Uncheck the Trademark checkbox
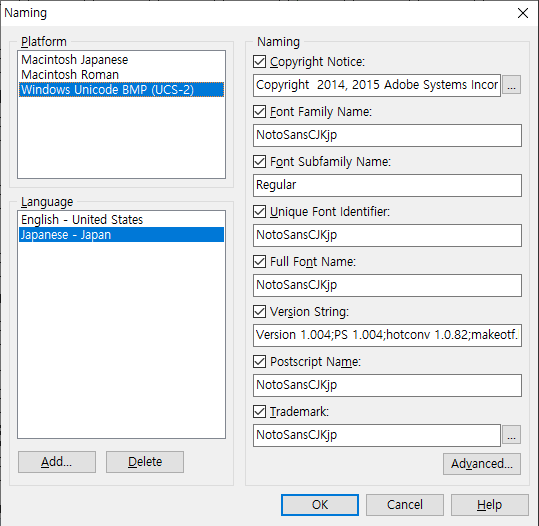Image resolution: width=539 pixels, height=526 pixels. (260, 412)
